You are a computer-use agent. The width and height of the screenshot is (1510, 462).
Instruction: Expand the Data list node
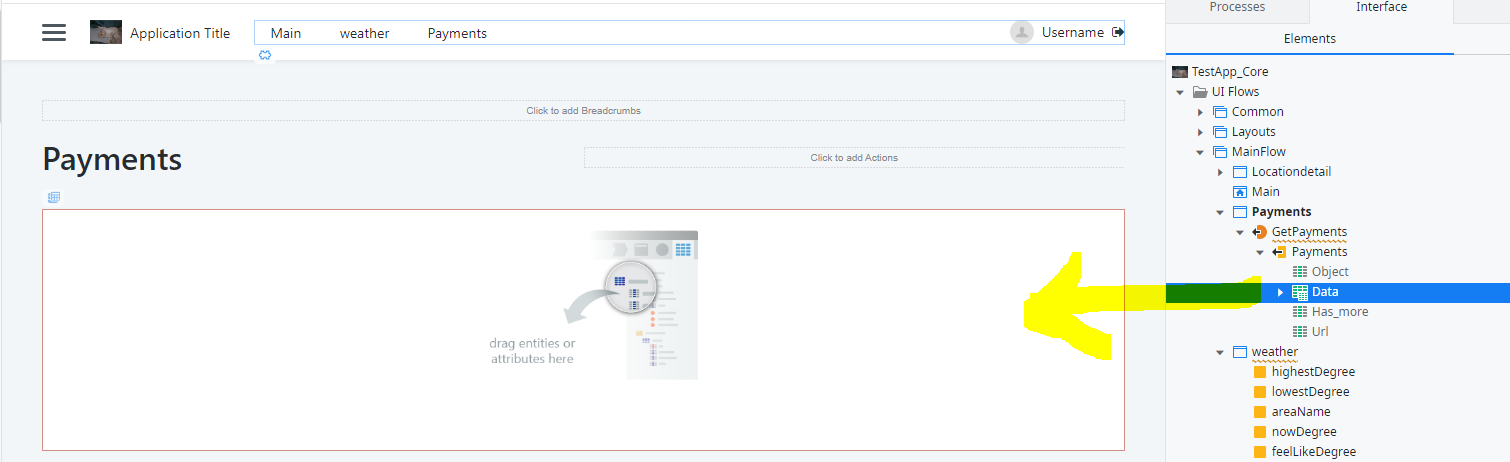[1281, 292]
